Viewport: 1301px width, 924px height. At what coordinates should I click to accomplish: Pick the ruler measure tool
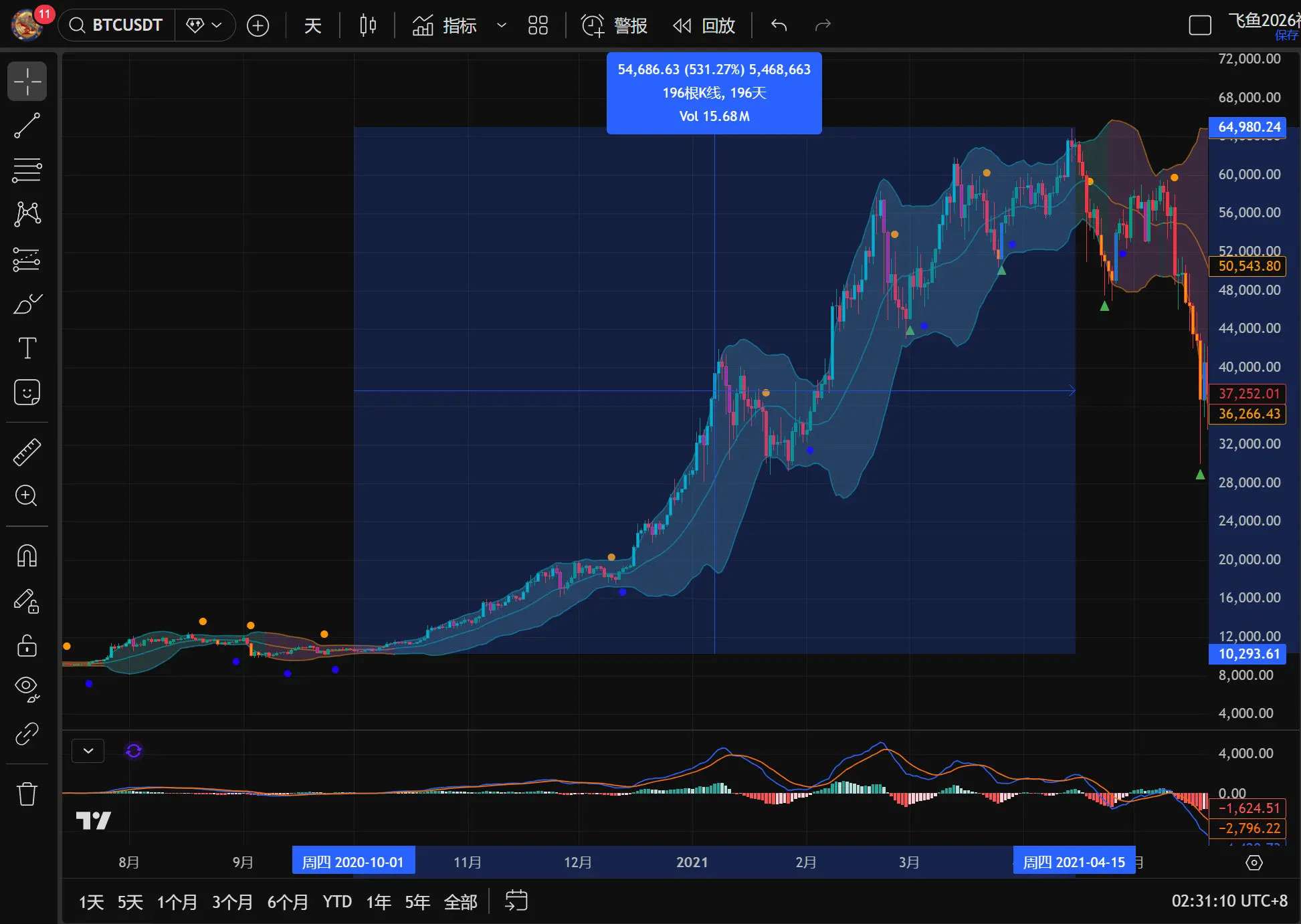[x=27, y=453]
